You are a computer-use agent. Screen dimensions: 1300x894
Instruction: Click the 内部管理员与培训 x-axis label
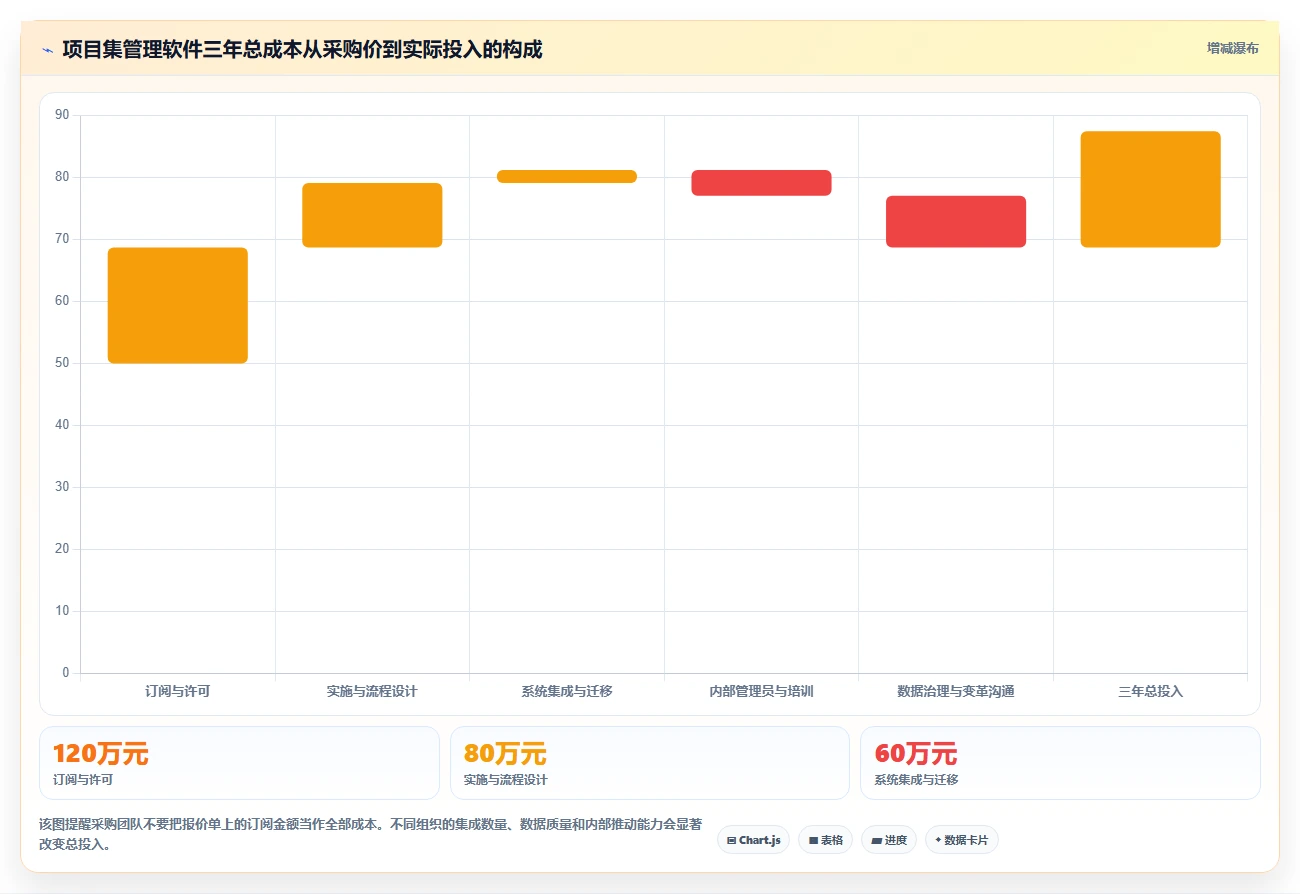tap(761, 691)
